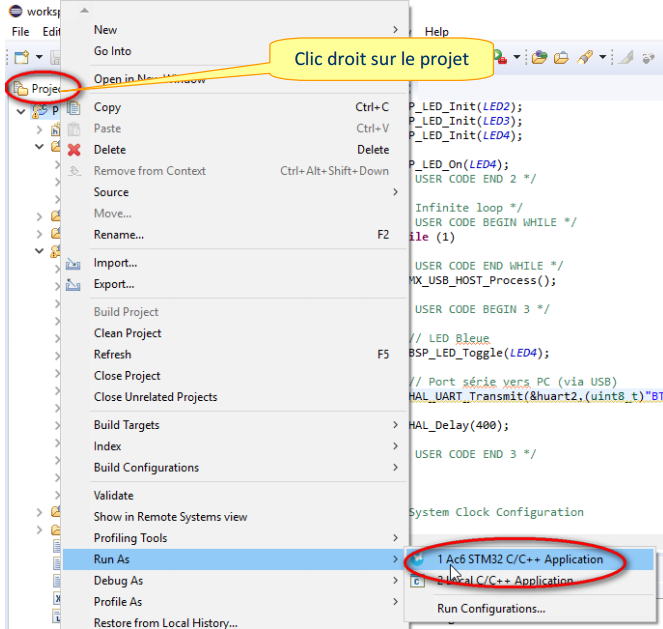Open the Help menu in menu bar
The width and height of the screenshot is (663, 629).
437,32
